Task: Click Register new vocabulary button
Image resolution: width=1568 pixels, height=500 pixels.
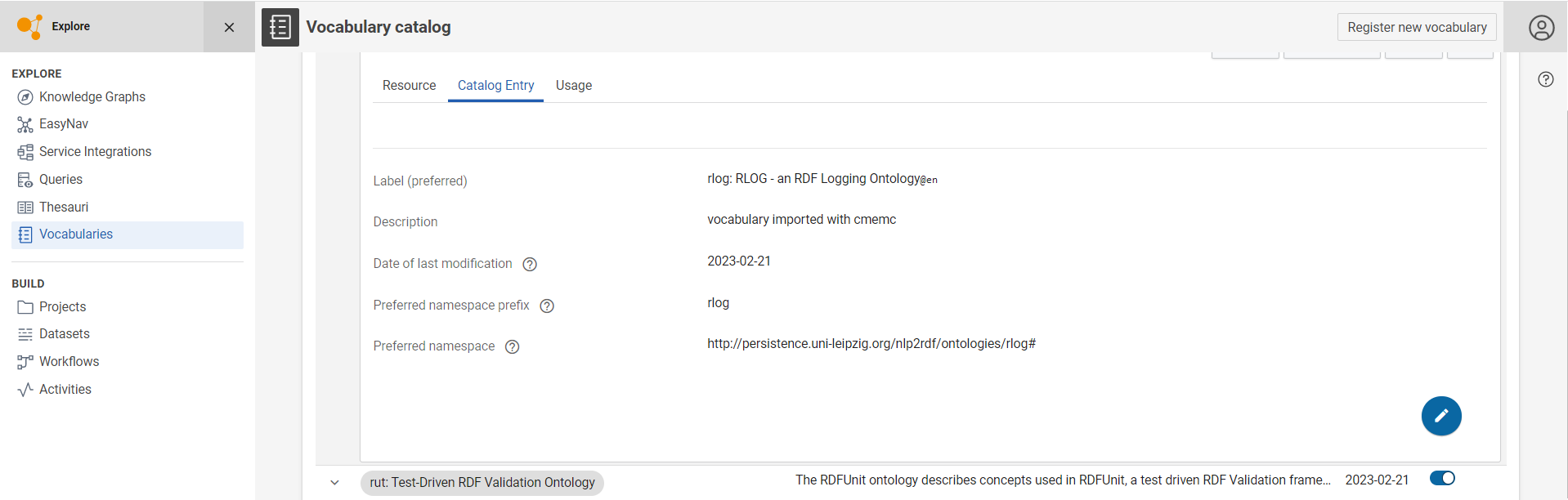Action: [x=1416, y=27]
